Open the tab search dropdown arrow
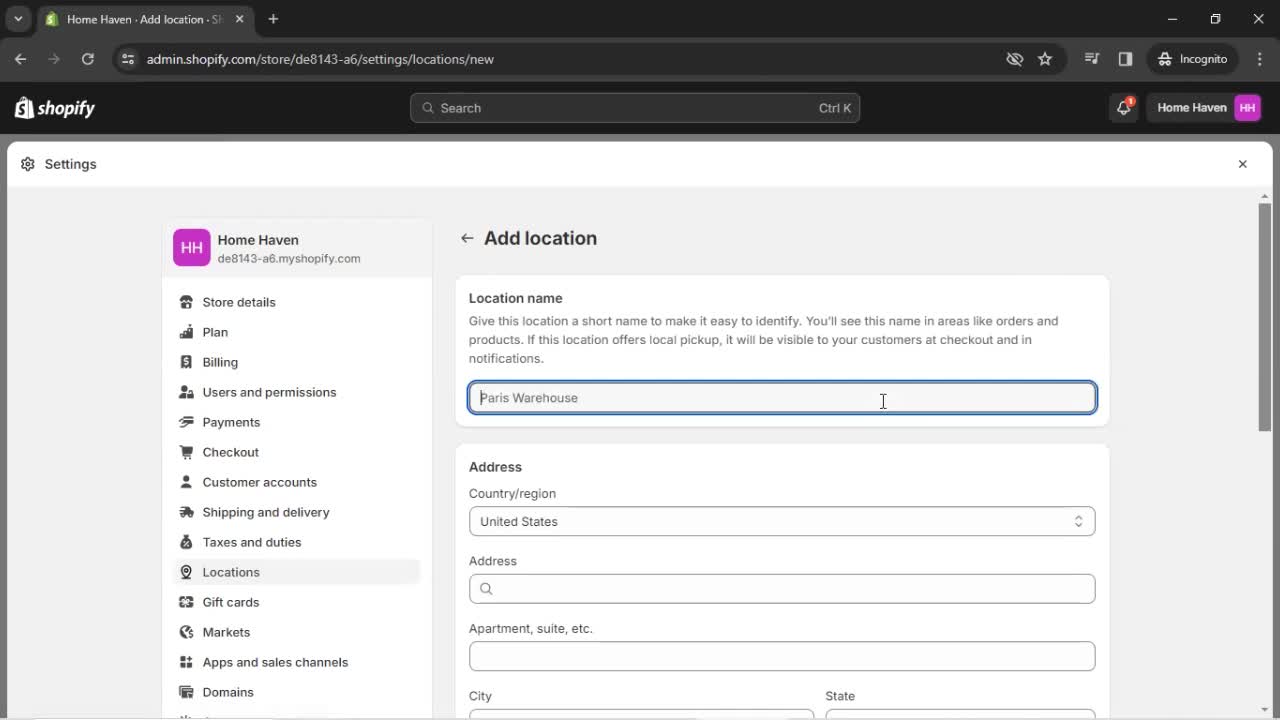Viewport: 1280px width, 720px height. [18, 19]
